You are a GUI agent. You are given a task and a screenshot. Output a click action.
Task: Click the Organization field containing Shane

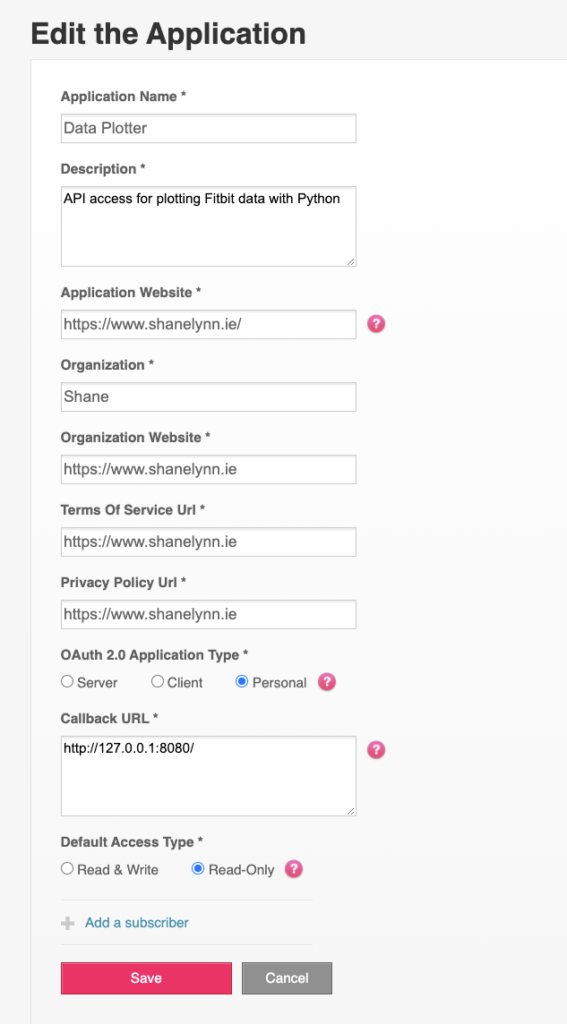coord(208,396)
